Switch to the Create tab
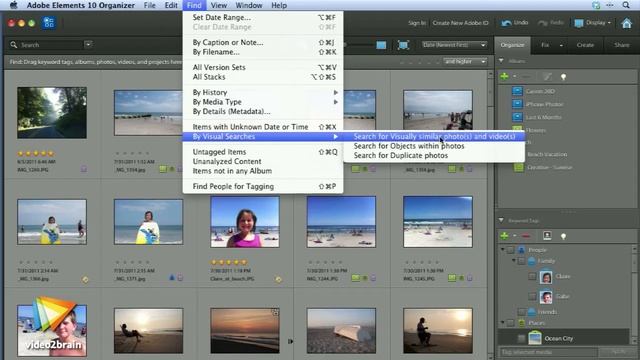The image size is (640, 360). click(x=585, y=45)
